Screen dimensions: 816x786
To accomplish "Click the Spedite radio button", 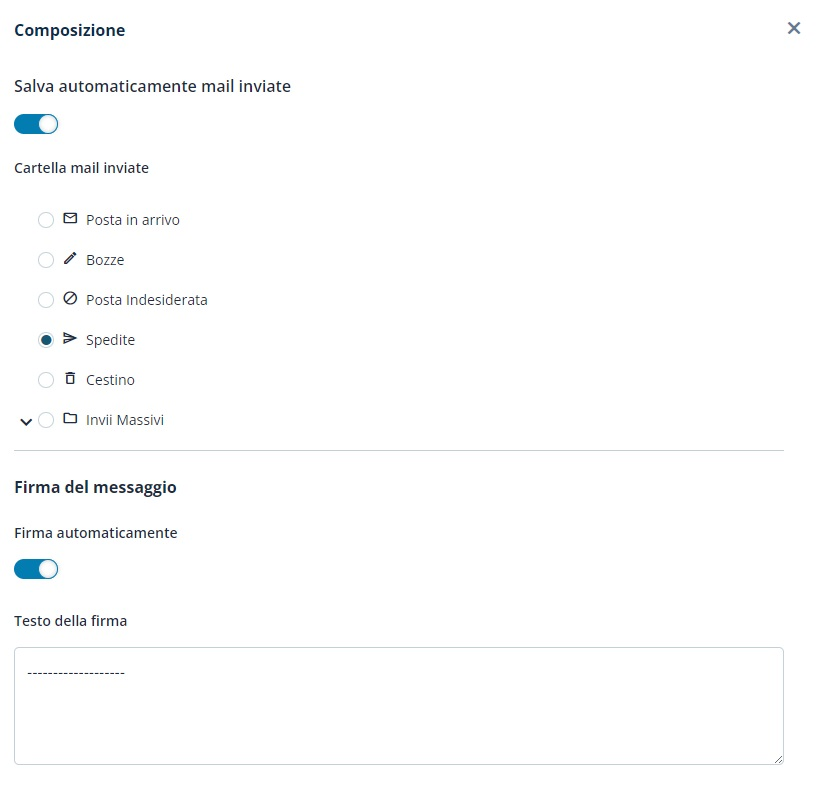I will point(46,340).
